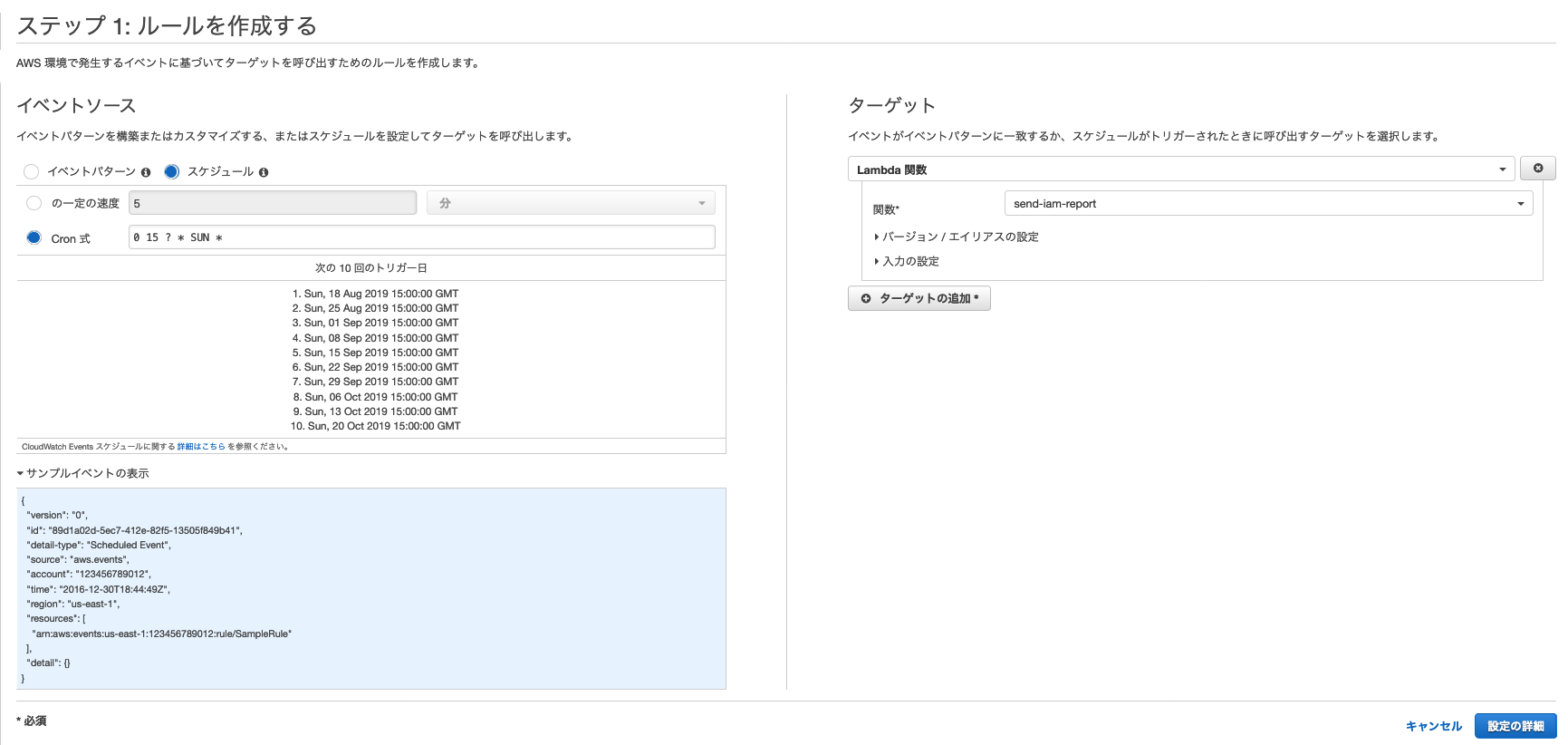Select trigger date Sun, 20 Oct 2019
The image size is (1568, 745).
[376, 426]
